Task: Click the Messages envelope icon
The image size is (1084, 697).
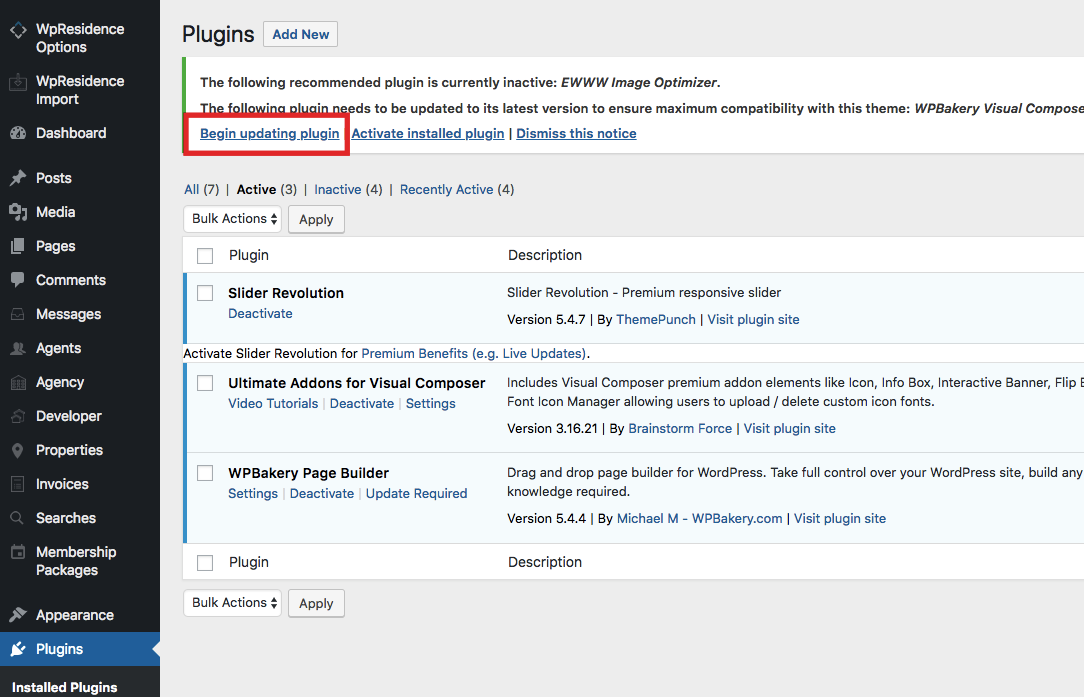Action: (19, 315)
